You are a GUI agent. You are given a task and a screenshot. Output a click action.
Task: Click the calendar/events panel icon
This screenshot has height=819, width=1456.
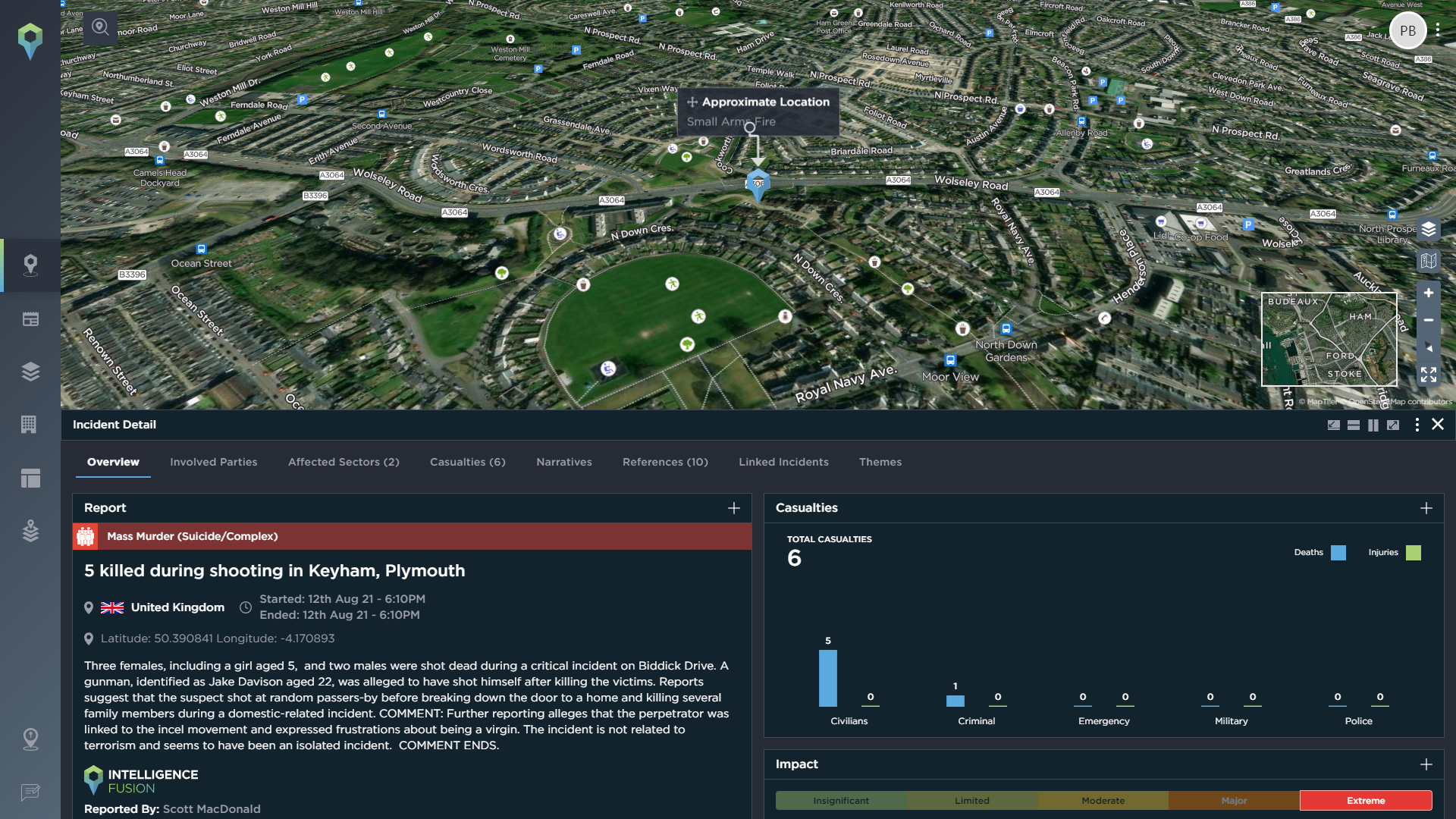coord(29,318)
